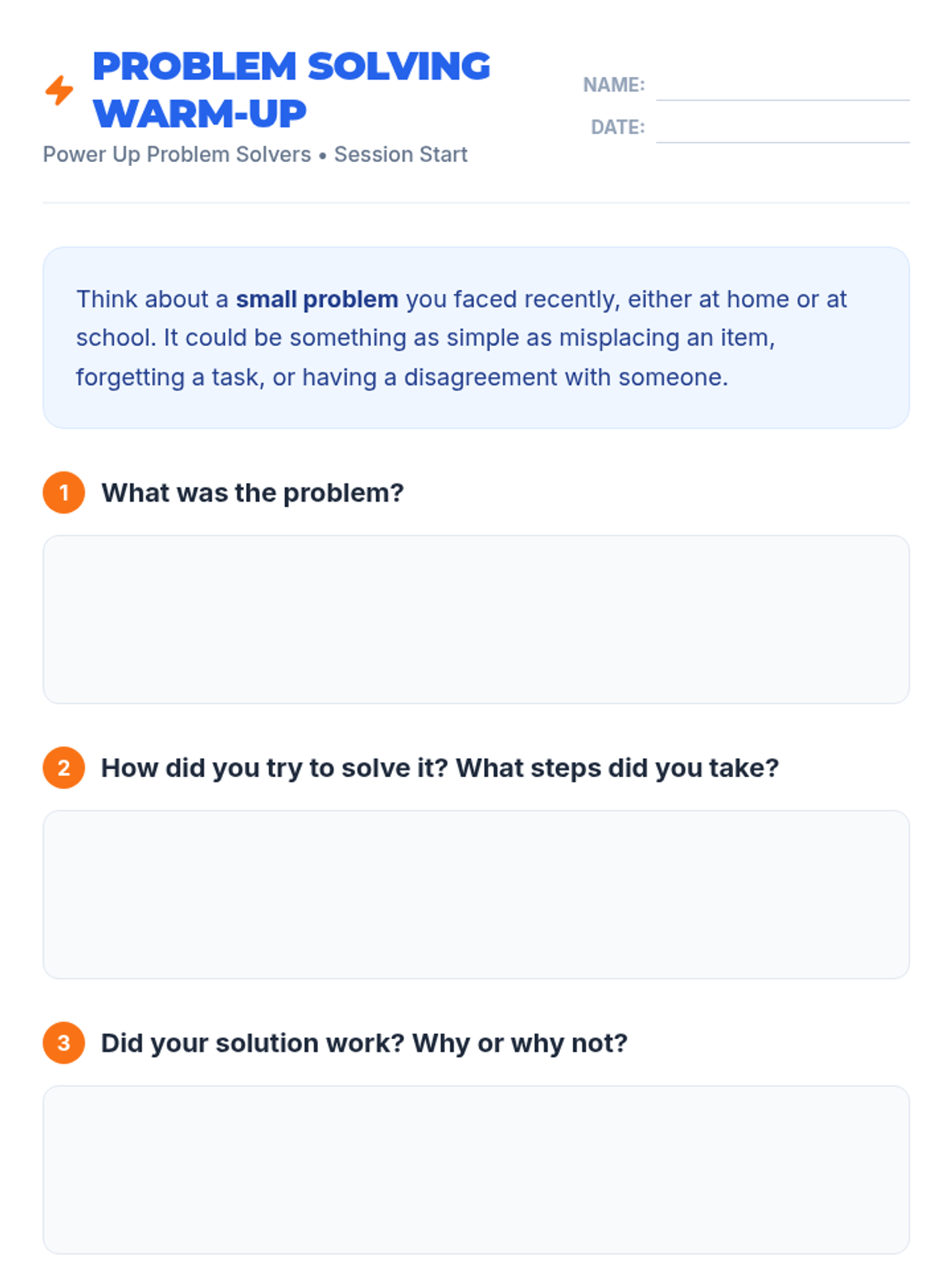Click the "Did your solution work?" question heading

pos(364,1043)
